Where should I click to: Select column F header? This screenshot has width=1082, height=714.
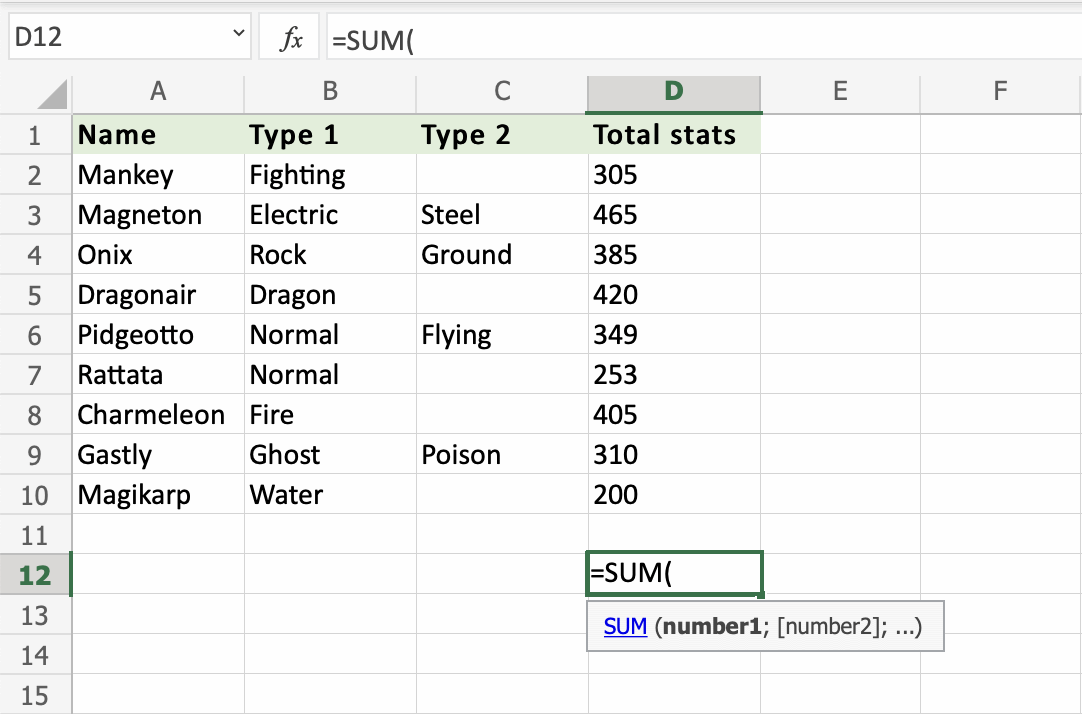pos(1000,92)
